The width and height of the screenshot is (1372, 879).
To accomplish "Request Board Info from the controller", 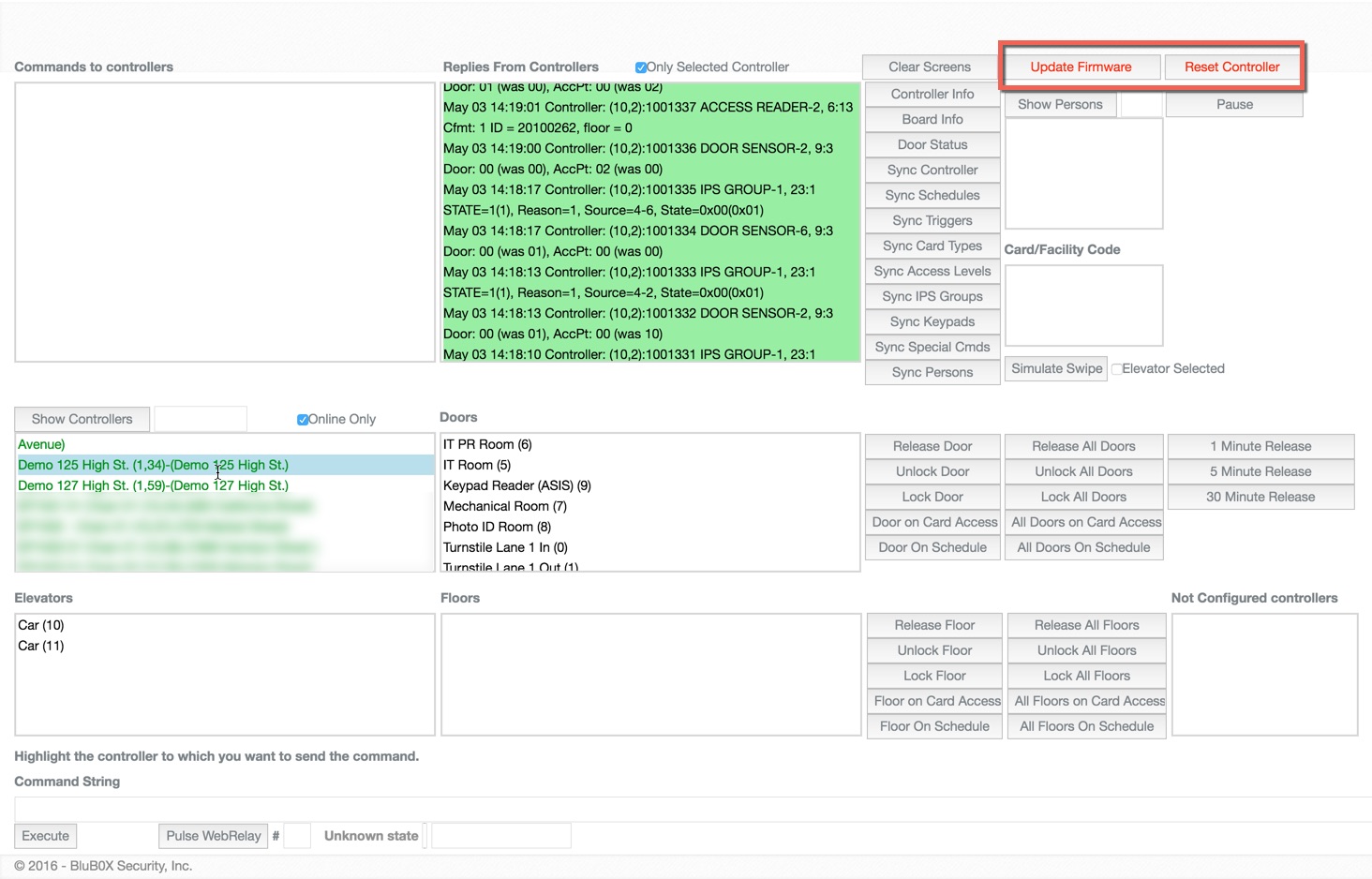I will point(932,119).
